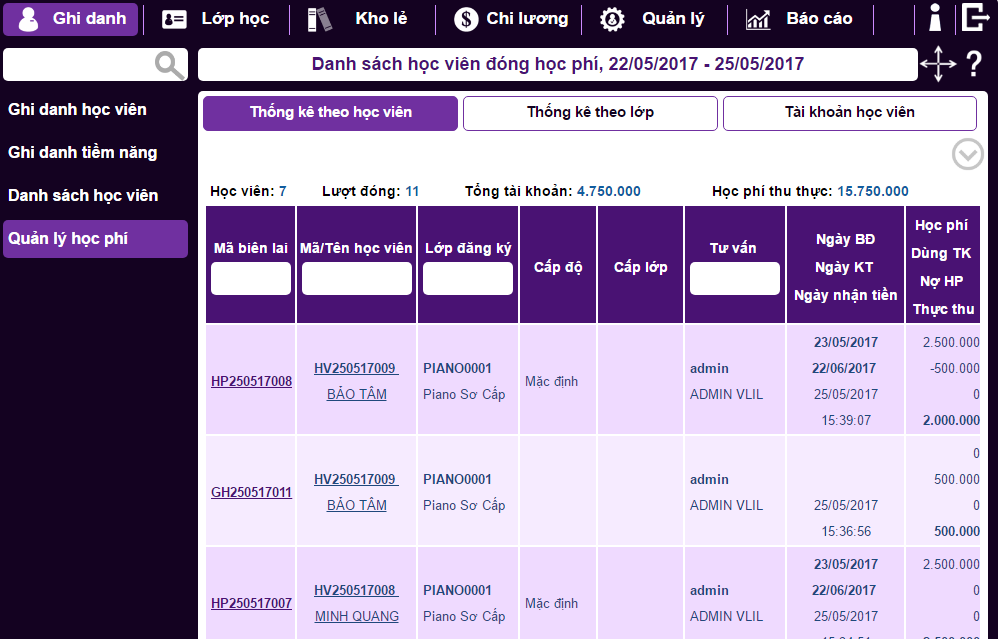Image resolution: width=1000 pixels, height=639 pixels.
Task: Open receipt HP250517008 link
Action: (251, 381)
